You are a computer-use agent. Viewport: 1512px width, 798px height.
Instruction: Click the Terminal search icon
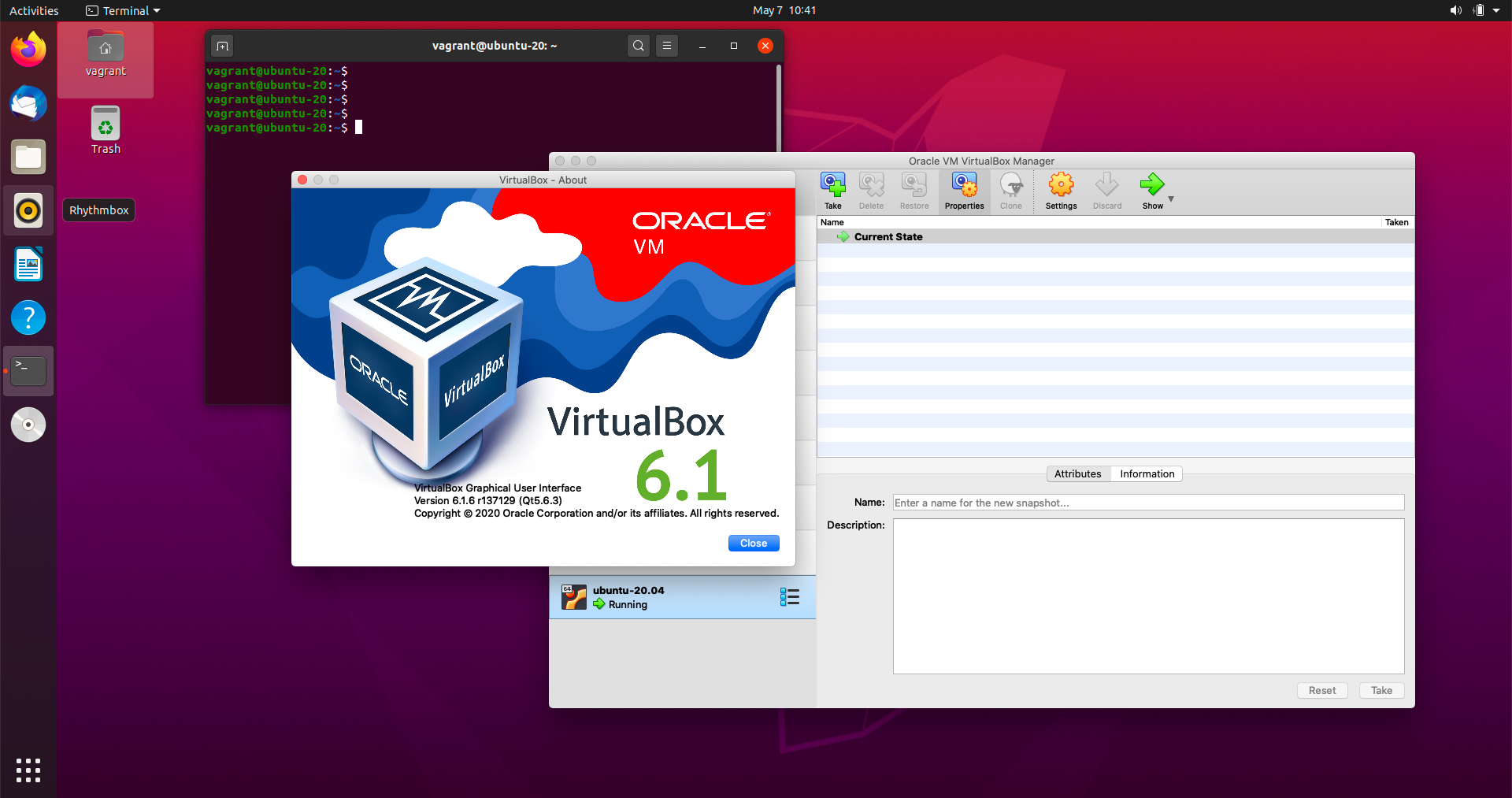(639, 46)
